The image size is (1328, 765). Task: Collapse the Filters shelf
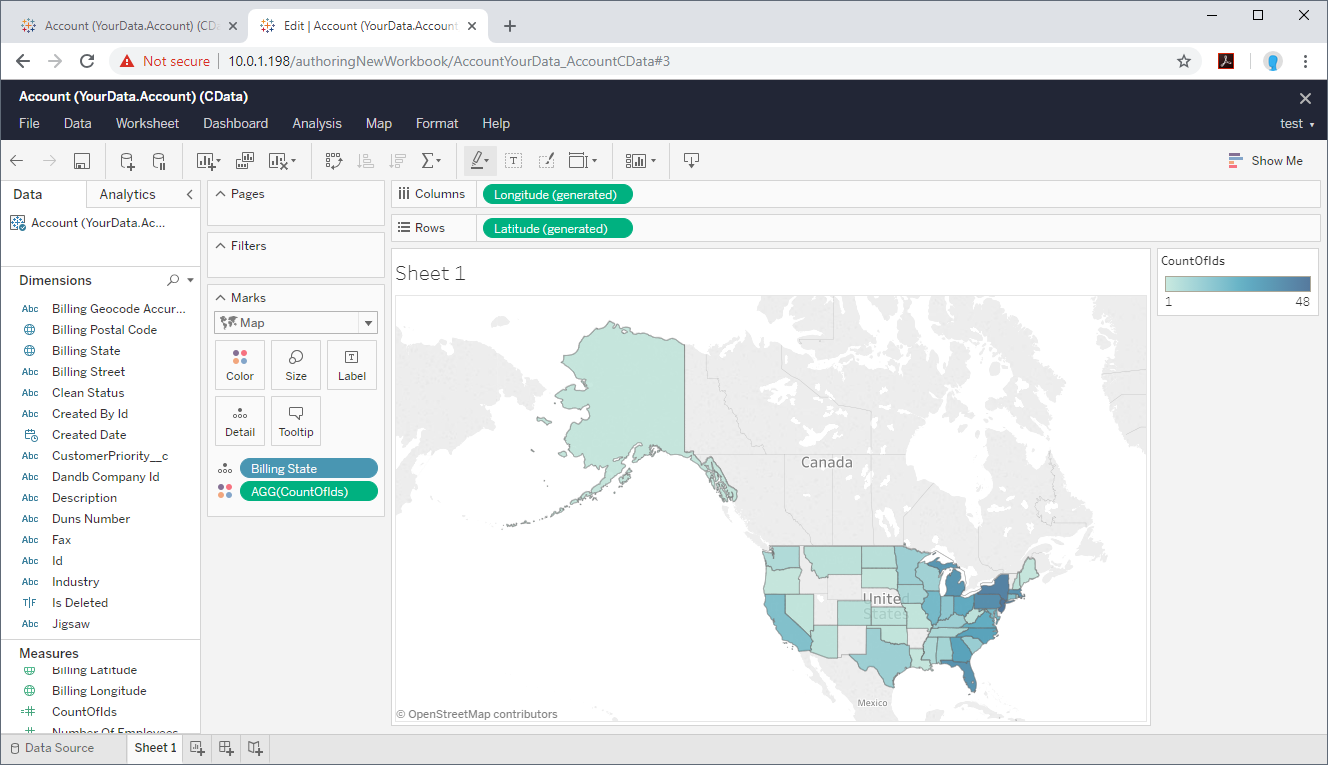221,246
